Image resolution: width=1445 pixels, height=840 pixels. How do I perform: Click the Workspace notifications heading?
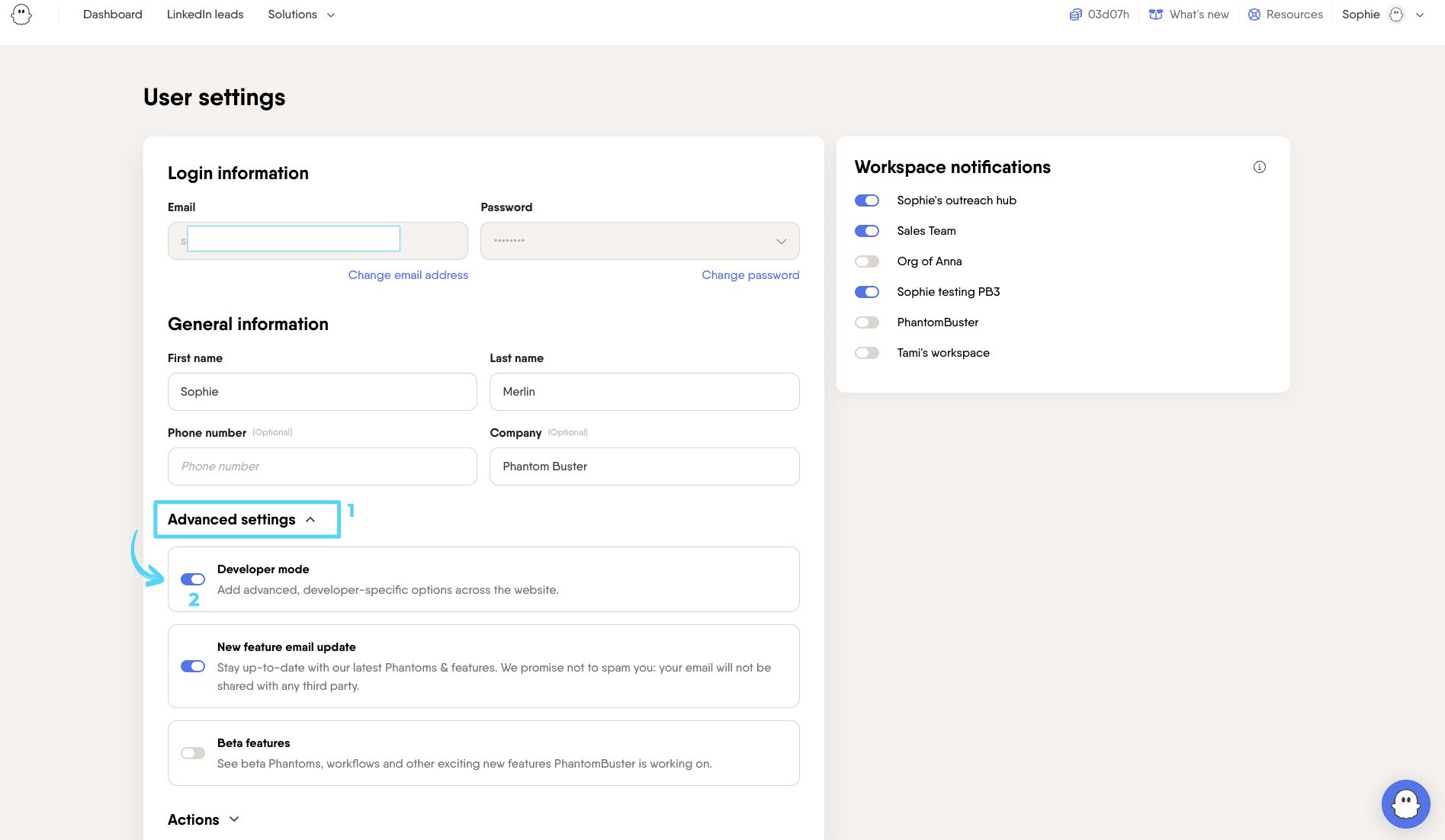coord(952,167)
